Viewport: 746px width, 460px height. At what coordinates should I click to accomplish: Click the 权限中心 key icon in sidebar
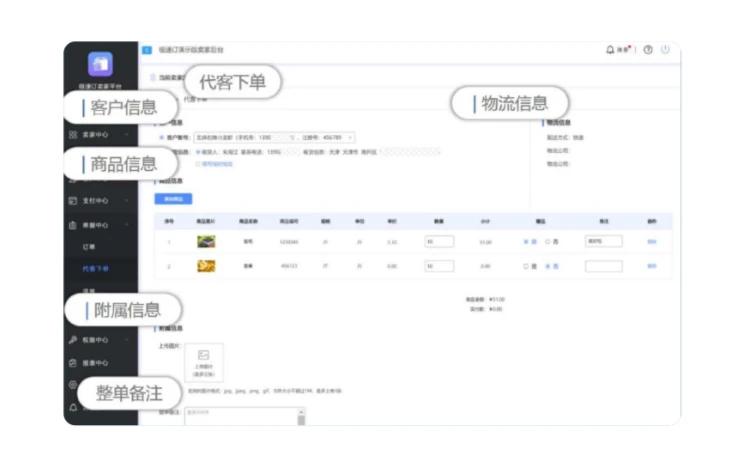[73, 340]
